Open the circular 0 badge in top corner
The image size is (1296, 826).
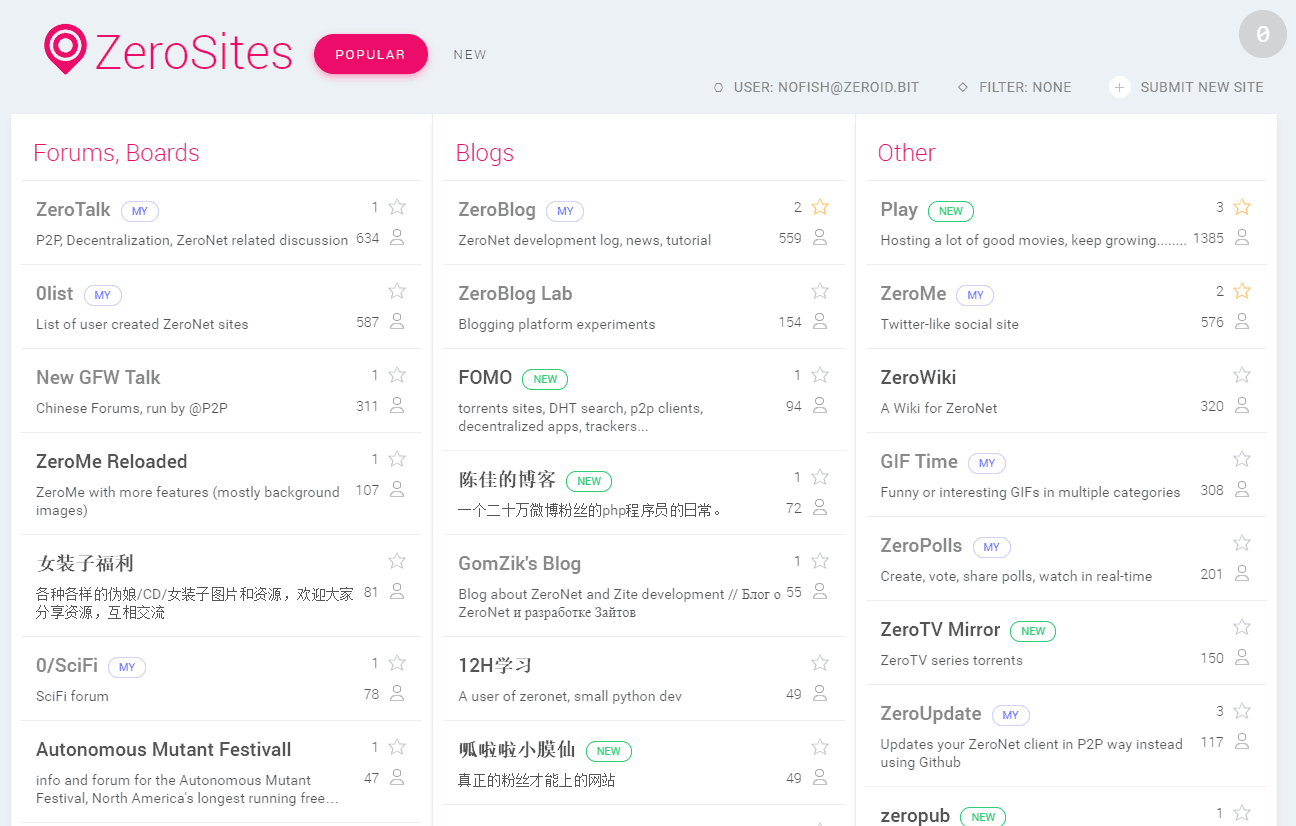(x=1262, y=34)
